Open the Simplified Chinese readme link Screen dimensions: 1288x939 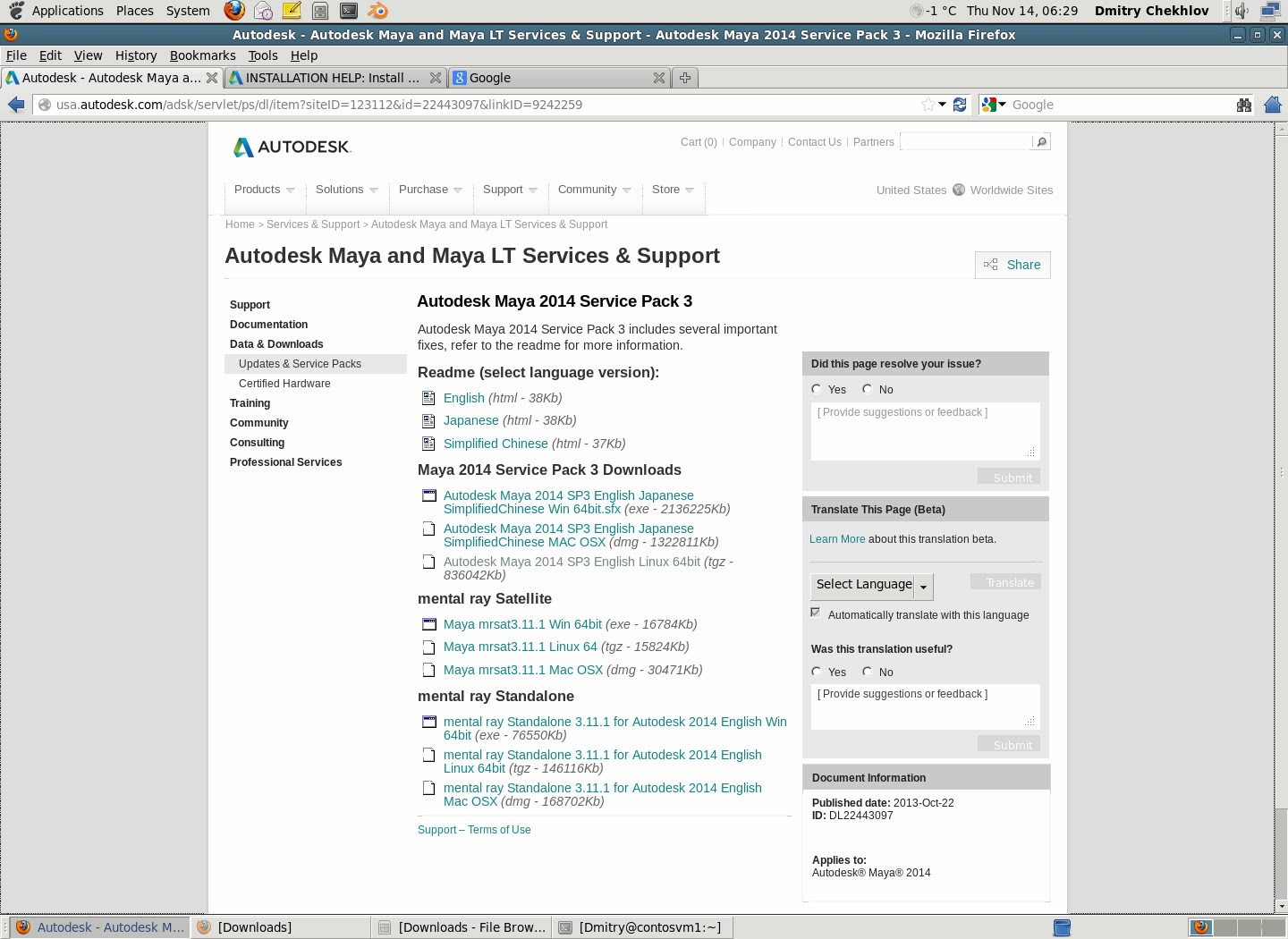tap(496, 444)
